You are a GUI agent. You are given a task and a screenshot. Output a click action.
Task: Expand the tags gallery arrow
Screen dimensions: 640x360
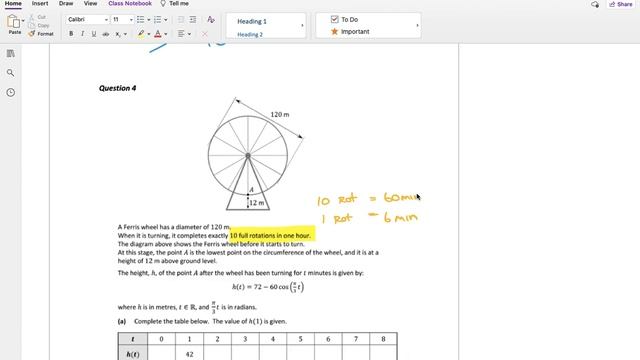coord(417,25)
